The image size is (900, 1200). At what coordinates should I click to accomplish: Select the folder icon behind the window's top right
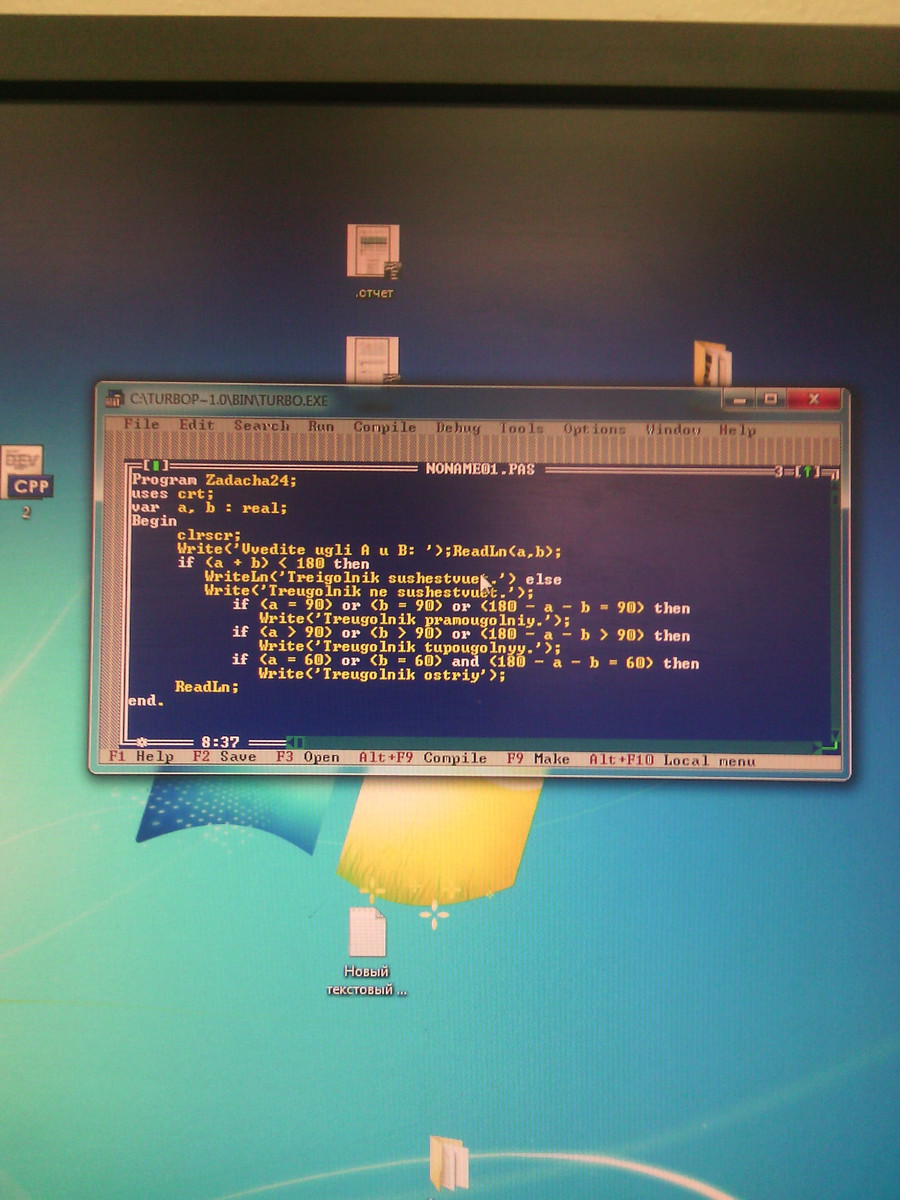pyautogui.click(x=712, y=364)
